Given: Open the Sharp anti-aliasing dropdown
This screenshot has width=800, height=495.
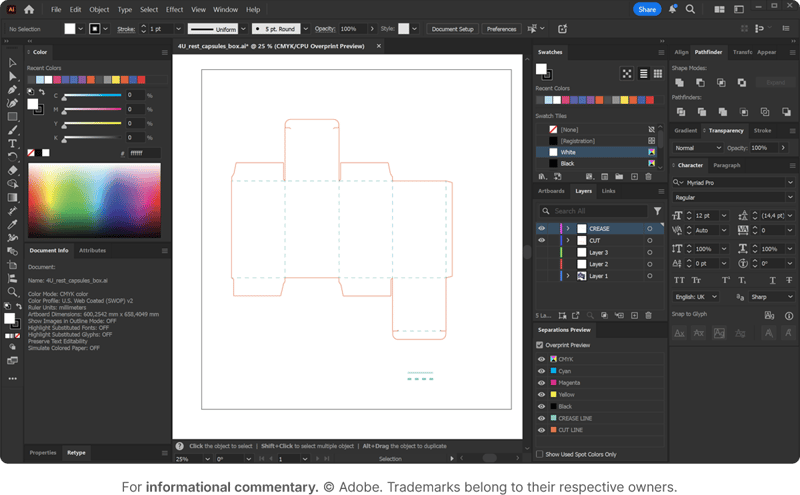Looking at the screenshot, I should pos(771,297).
